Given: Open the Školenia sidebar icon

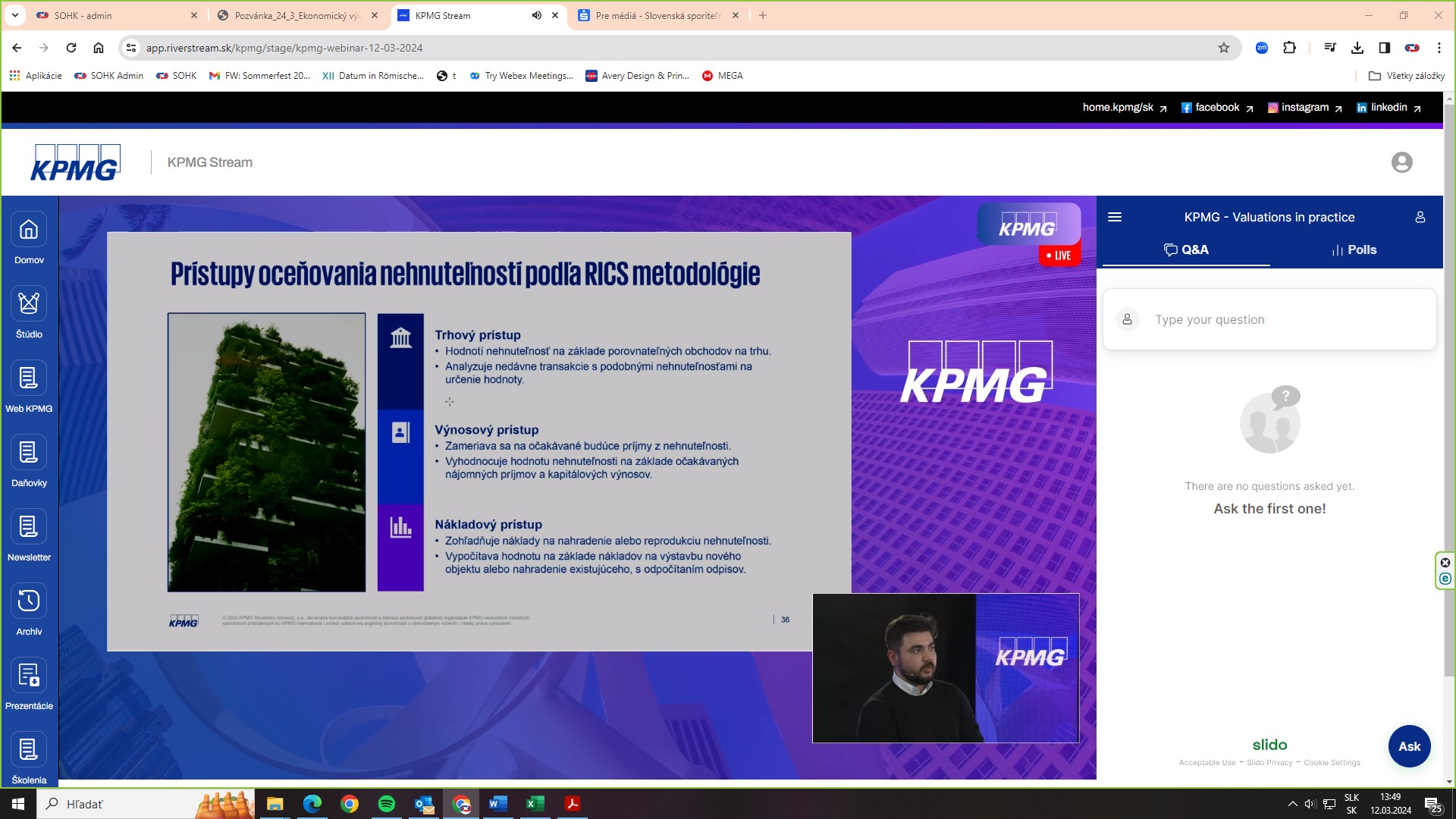Looking at the screenshot, I should point(29,750).
